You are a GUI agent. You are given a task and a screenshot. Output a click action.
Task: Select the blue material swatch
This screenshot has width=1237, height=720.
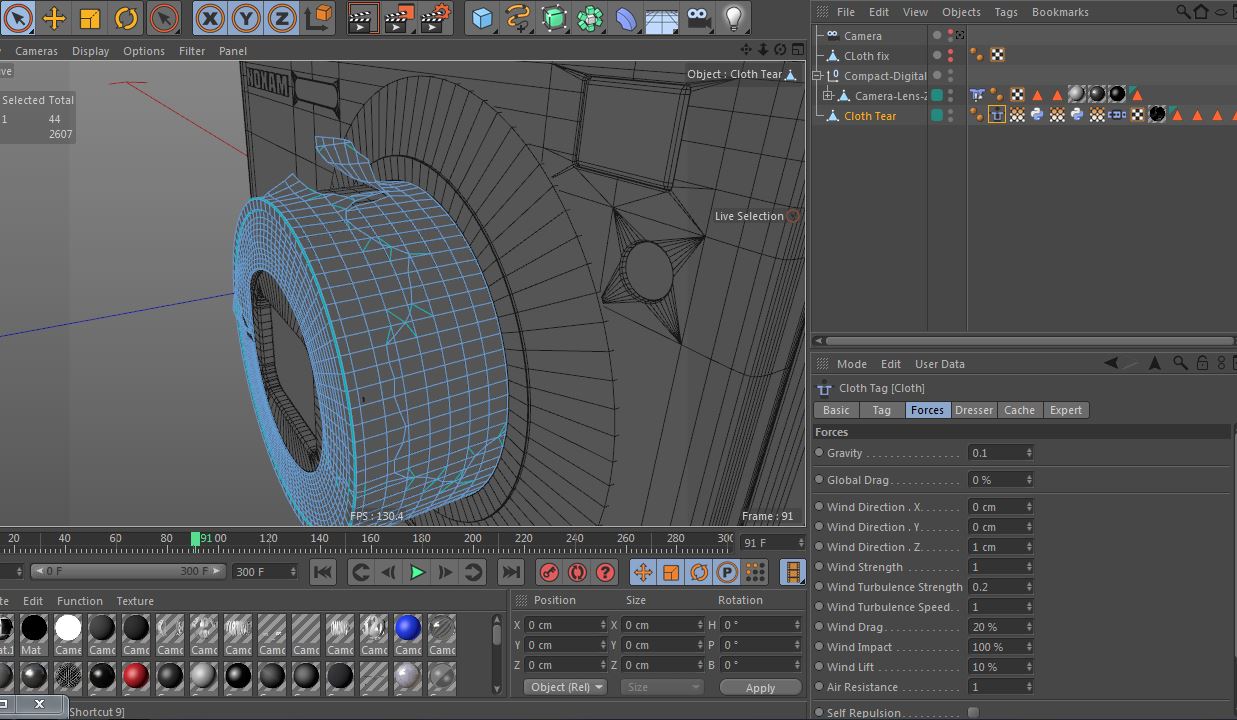pos(408,628)
